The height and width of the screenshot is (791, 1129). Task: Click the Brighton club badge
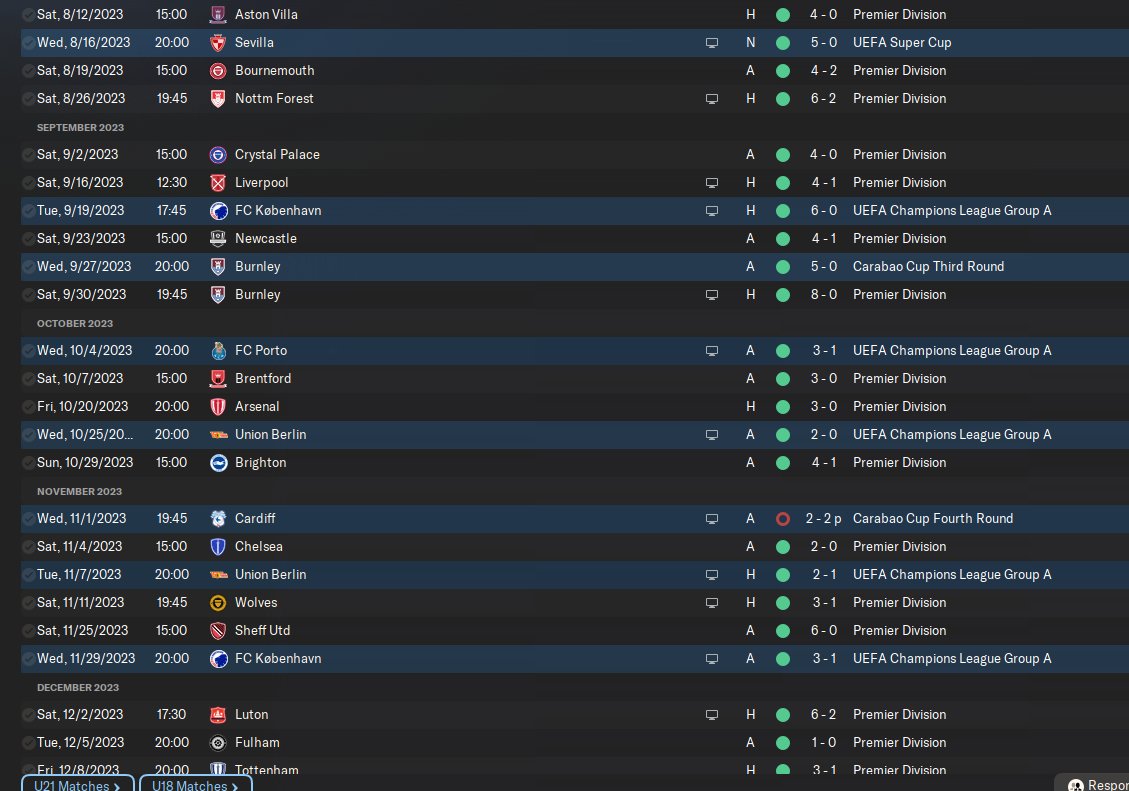pos(218,463)
